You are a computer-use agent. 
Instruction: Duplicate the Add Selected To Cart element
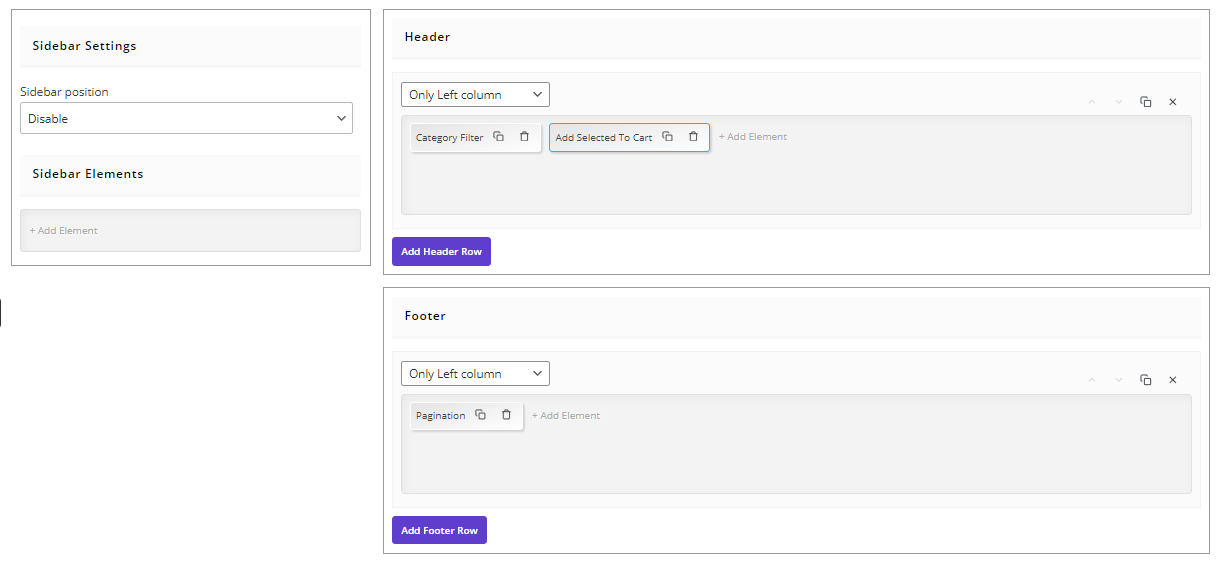(667, 137)
